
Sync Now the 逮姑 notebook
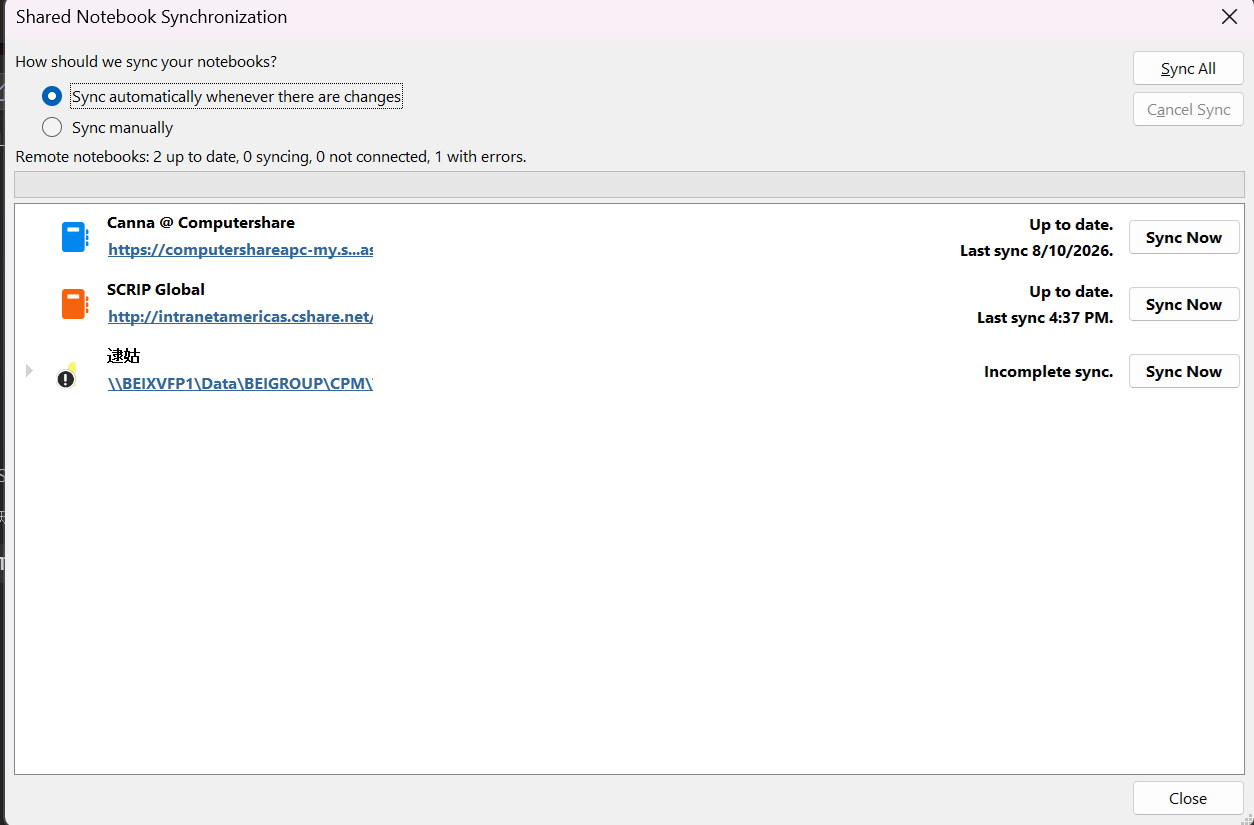click(x=1184, y=372)
